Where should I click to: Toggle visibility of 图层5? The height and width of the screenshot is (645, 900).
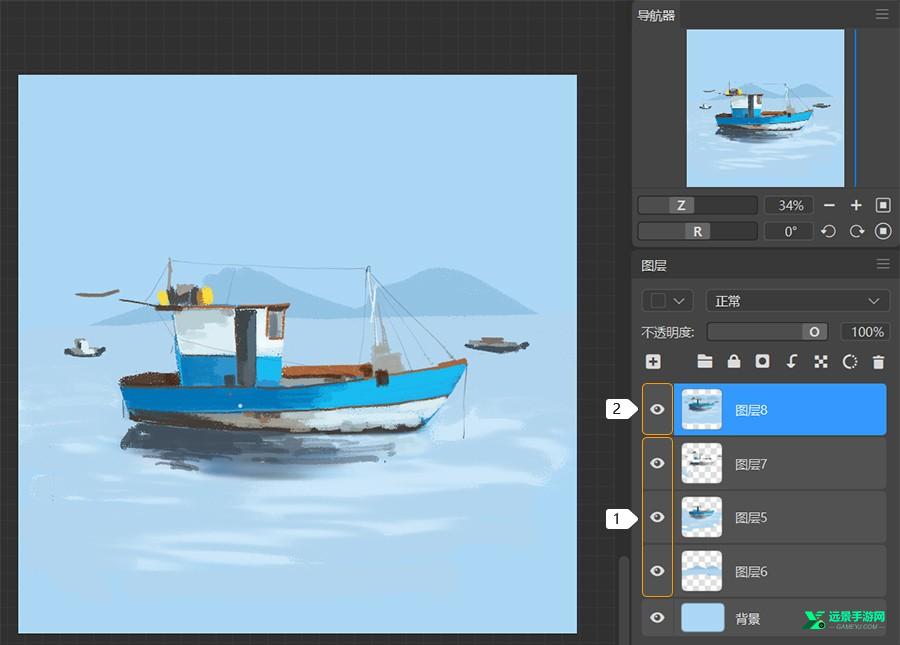click(x=657, y=517)
